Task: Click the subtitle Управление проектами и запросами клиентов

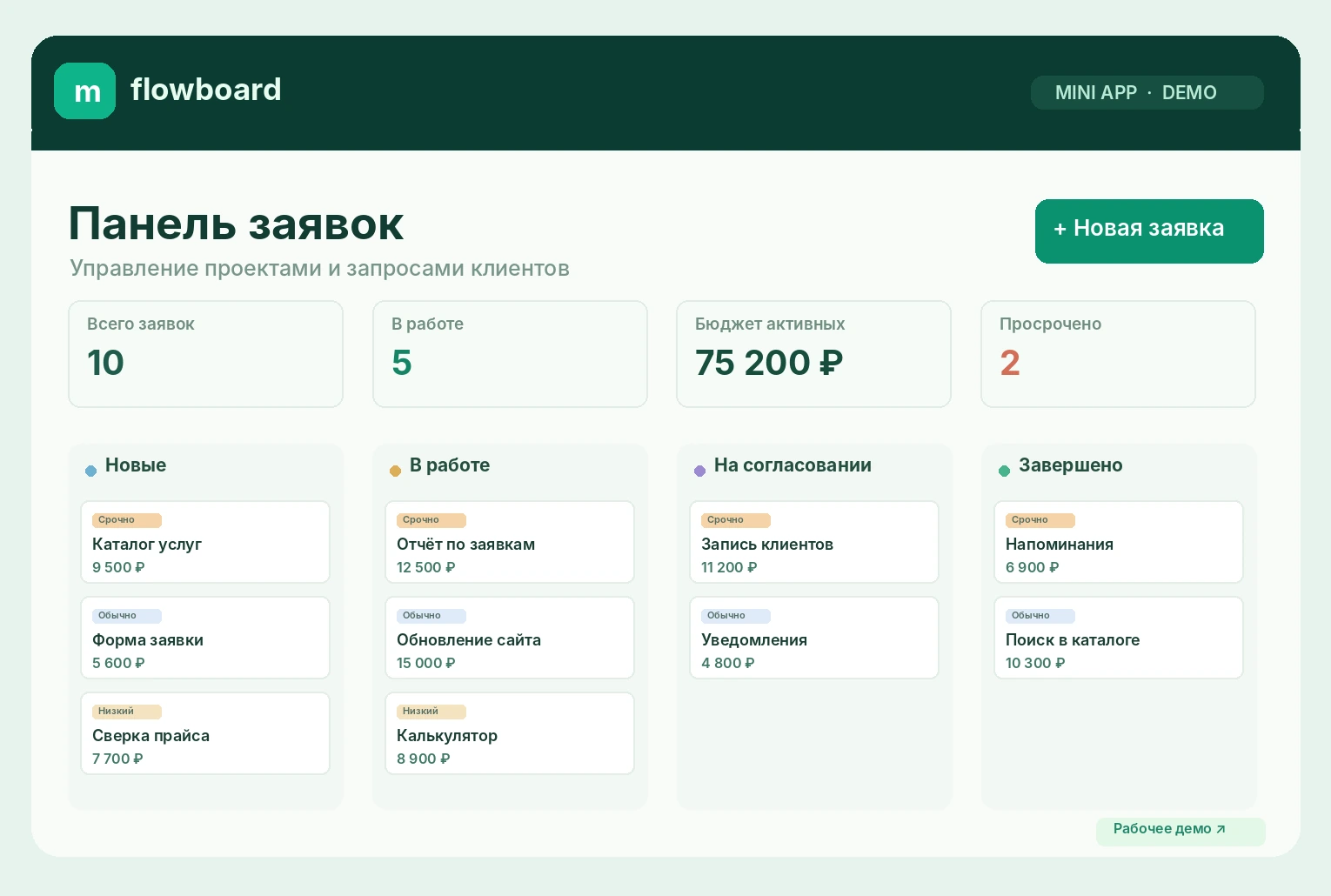Action: [x=319, y=269]
